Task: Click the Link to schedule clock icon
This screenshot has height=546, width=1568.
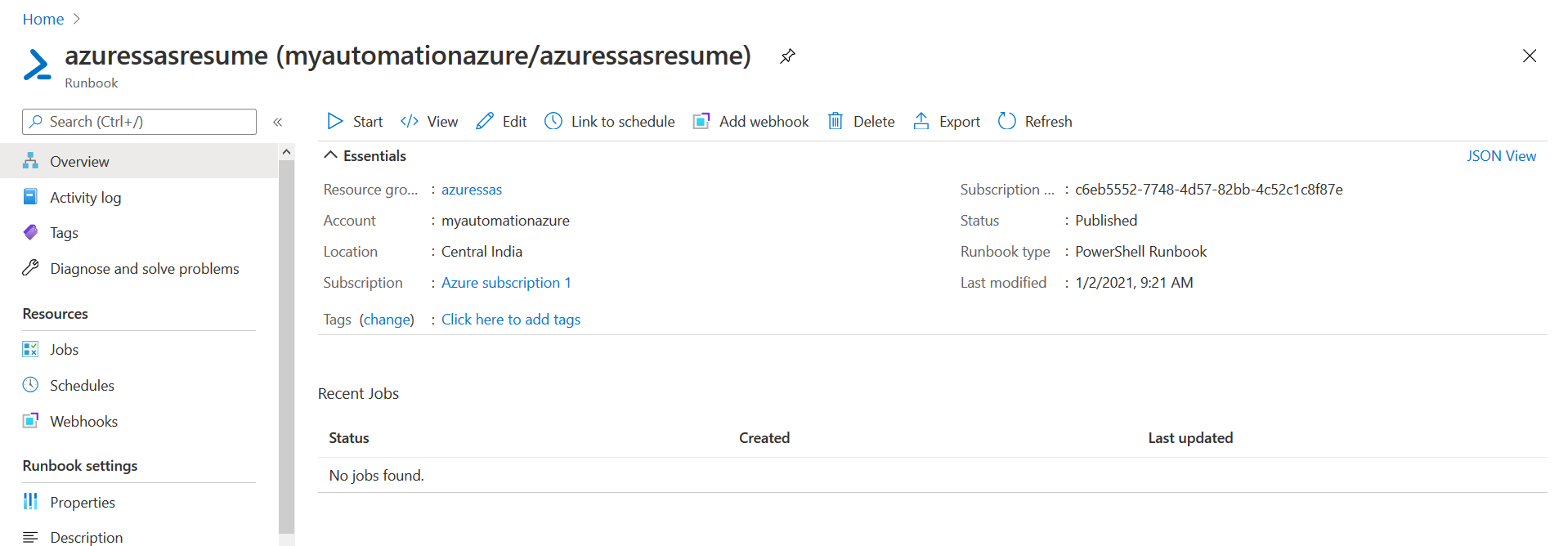Action: 553,121
